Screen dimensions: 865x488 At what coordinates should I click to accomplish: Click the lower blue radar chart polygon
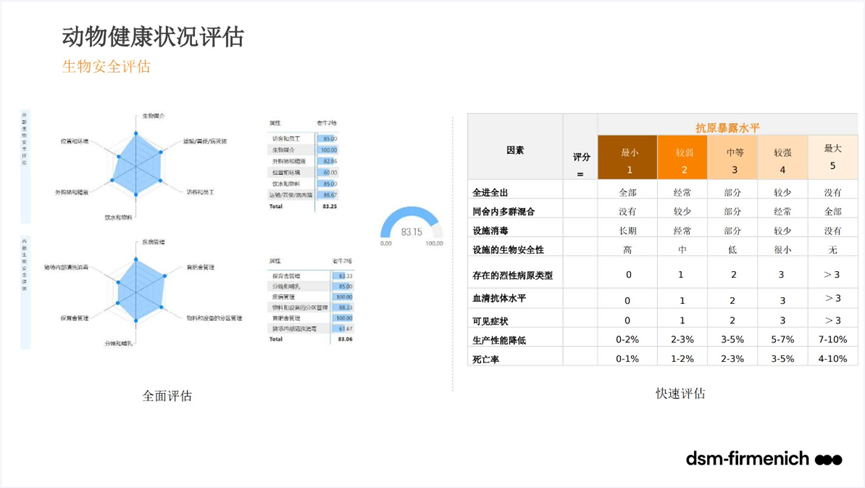pos(139,289)
